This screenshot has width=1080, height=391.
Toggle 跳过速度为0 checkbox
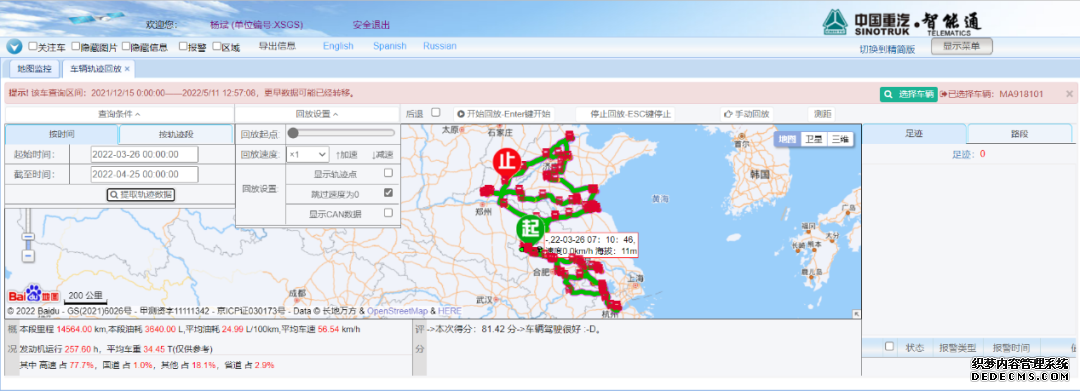[388, 193]
